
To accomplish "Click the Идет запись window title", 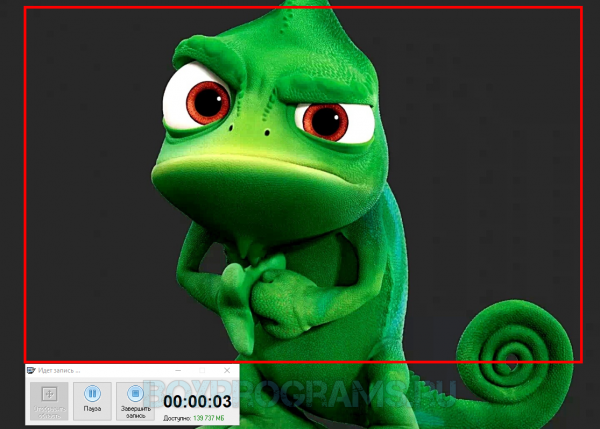I will tap(59, 370).
